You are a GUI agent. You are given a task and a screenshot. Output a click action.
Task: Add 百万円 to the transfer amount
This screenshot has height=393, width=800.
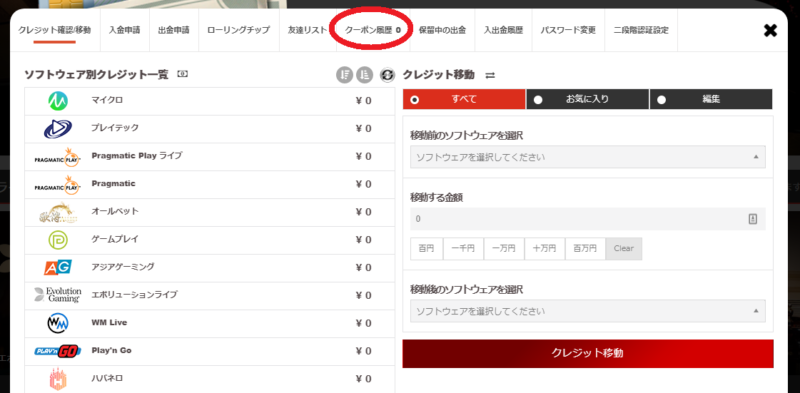pos(585,249)
